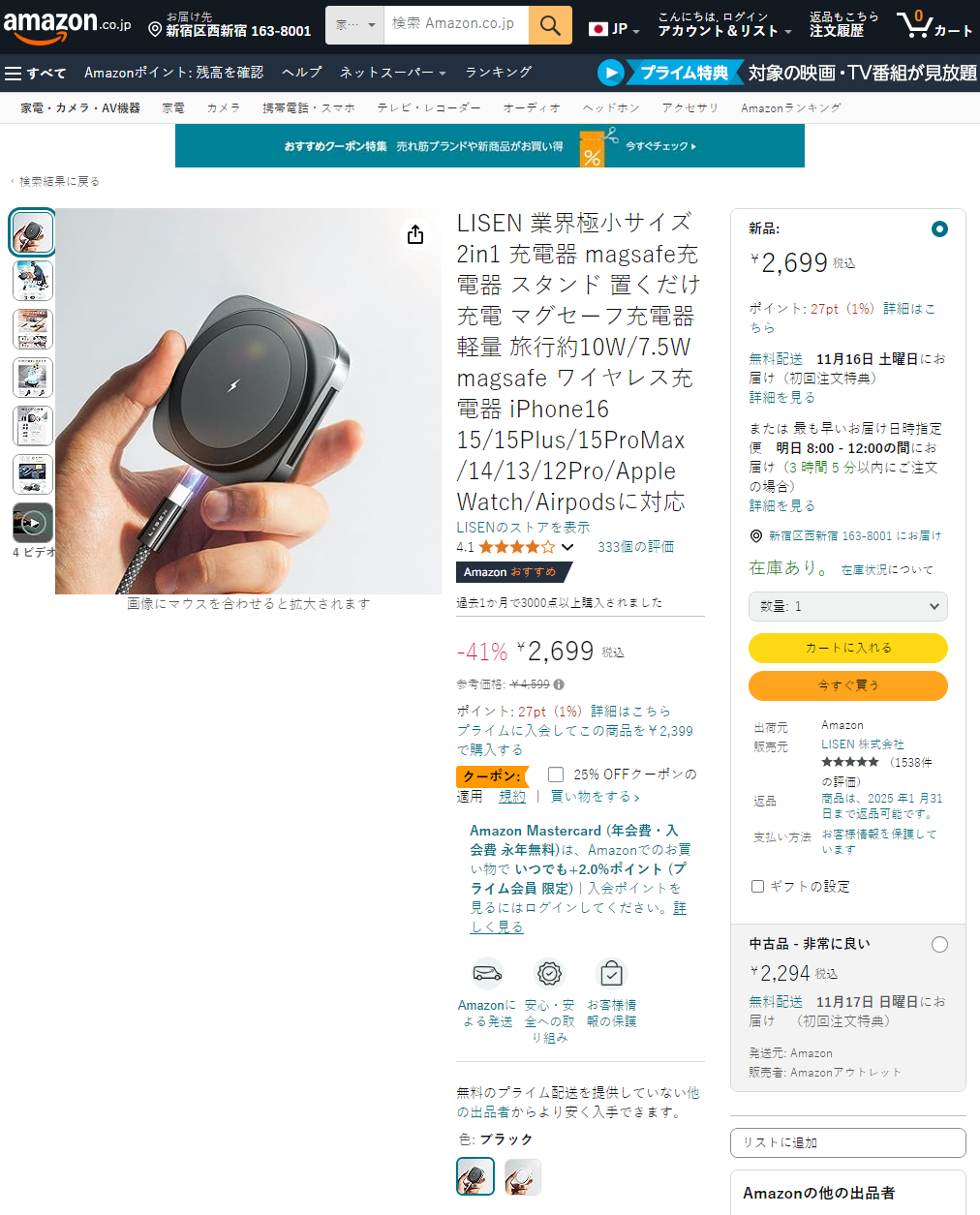The width and height of the screenshot is (980, 1215).
Task: Click the Amazonによる発送 truck icon
Action: click(487, 972)
